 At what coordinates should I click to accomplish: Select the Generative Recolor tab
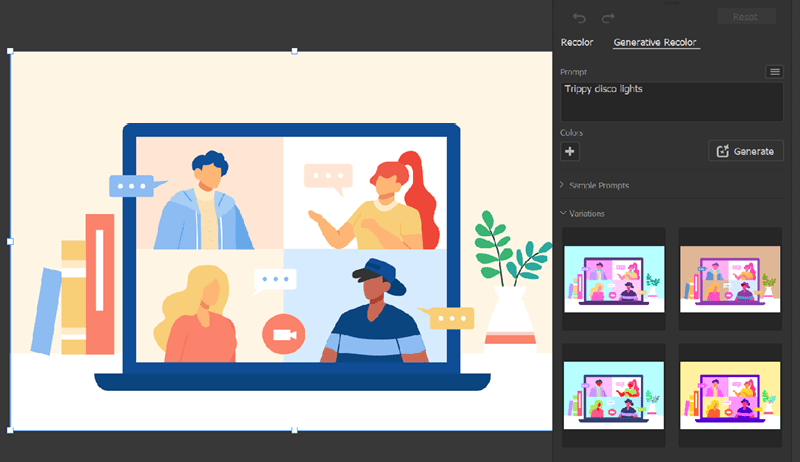[x=655, y=42]
